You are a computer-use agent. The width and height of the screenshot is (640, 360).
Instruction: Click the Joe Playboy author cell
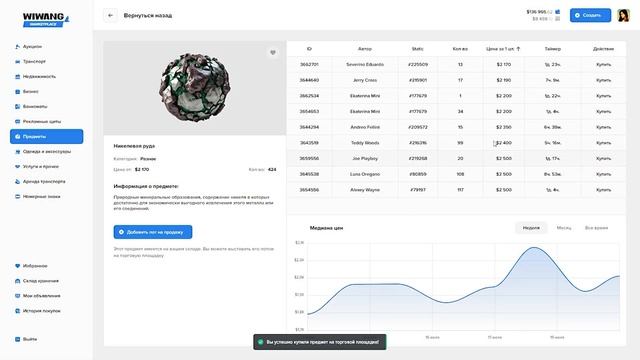pos(365,158)
